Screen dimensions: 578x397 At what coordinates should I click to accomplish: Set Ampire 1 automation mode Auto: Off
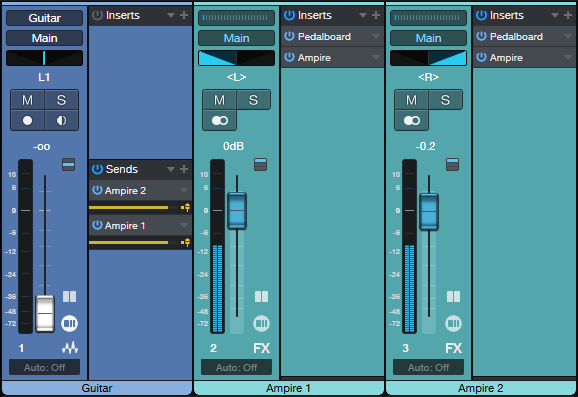(237, 367)
